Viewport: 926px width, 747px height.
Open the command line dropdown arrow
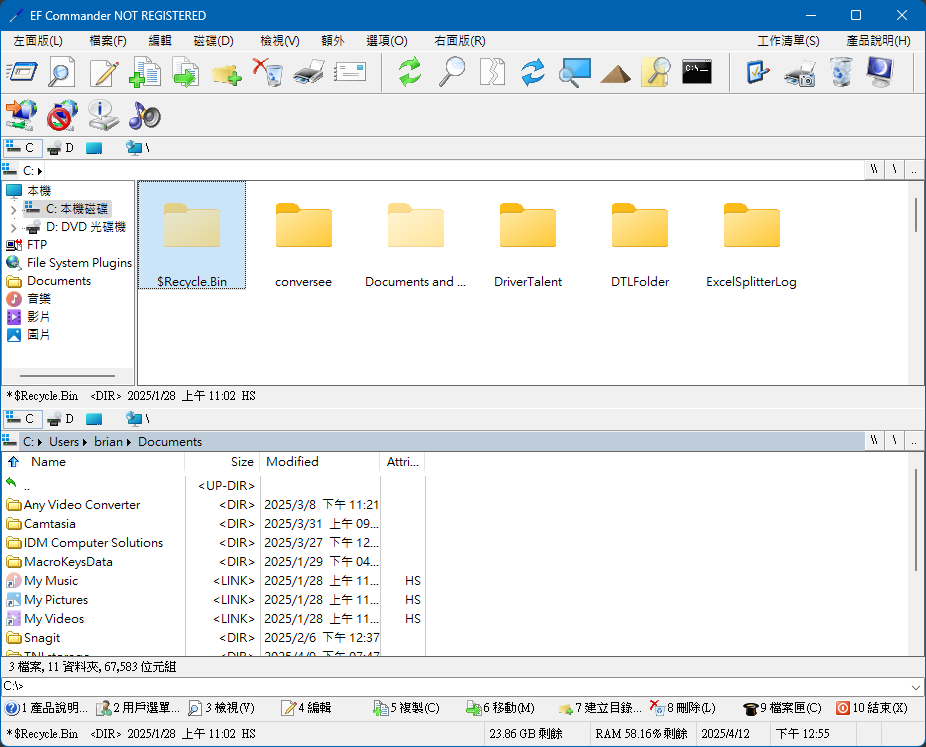click(x=916, y=687)
